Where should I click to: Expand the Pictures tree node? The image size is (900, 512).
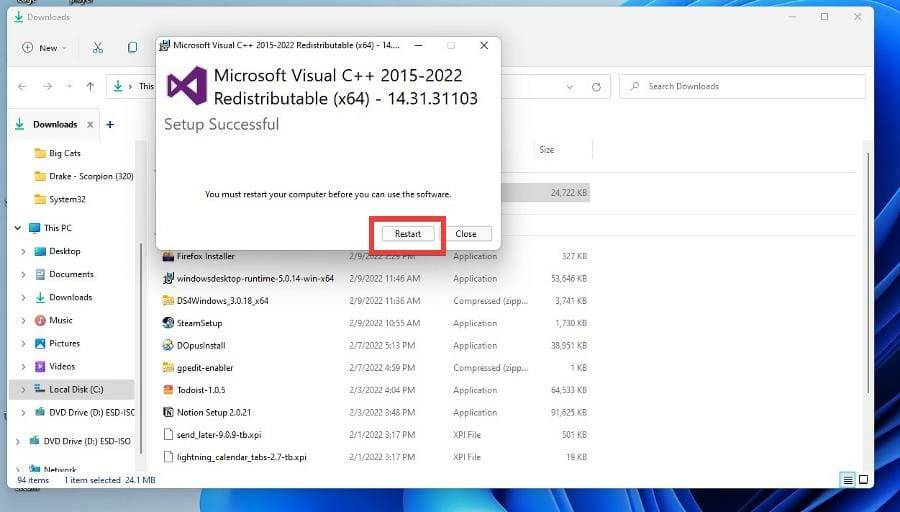pyautogui.click(x=23, y=343)
